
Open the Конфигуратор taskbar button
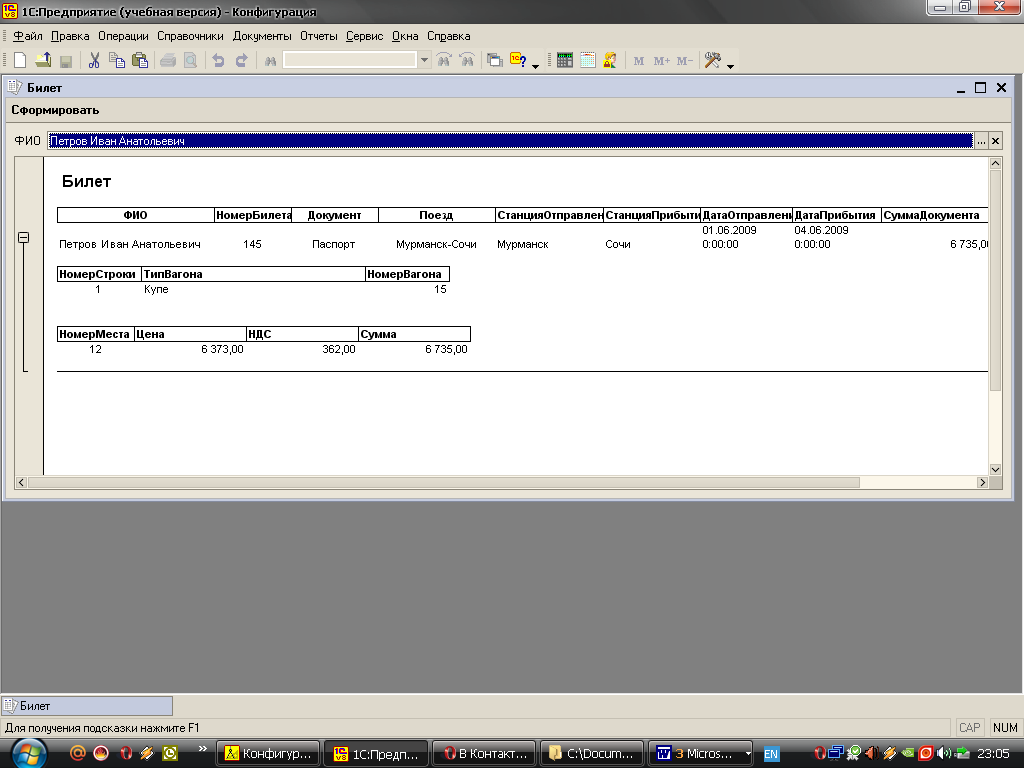[271, 753]
